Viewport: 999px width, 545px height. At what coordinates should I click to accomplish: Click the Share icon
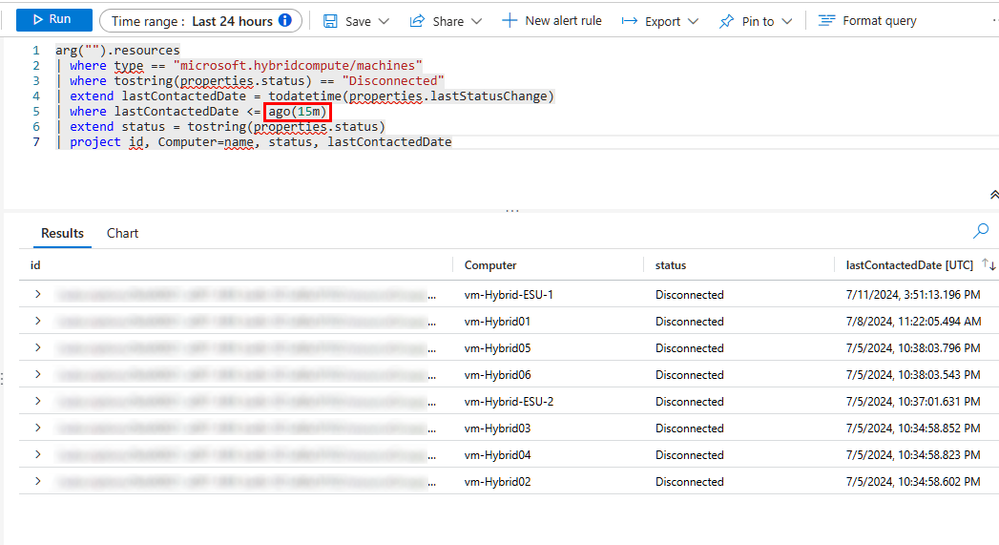[x=417, y=21]
